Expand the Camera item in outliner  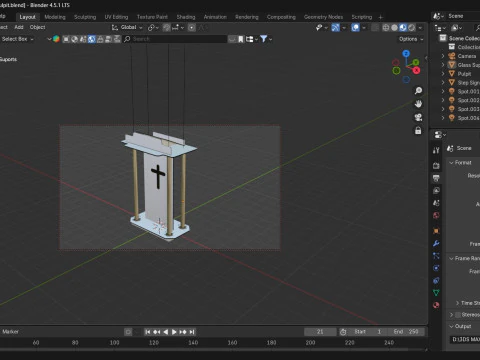click(x=443, y=56)
